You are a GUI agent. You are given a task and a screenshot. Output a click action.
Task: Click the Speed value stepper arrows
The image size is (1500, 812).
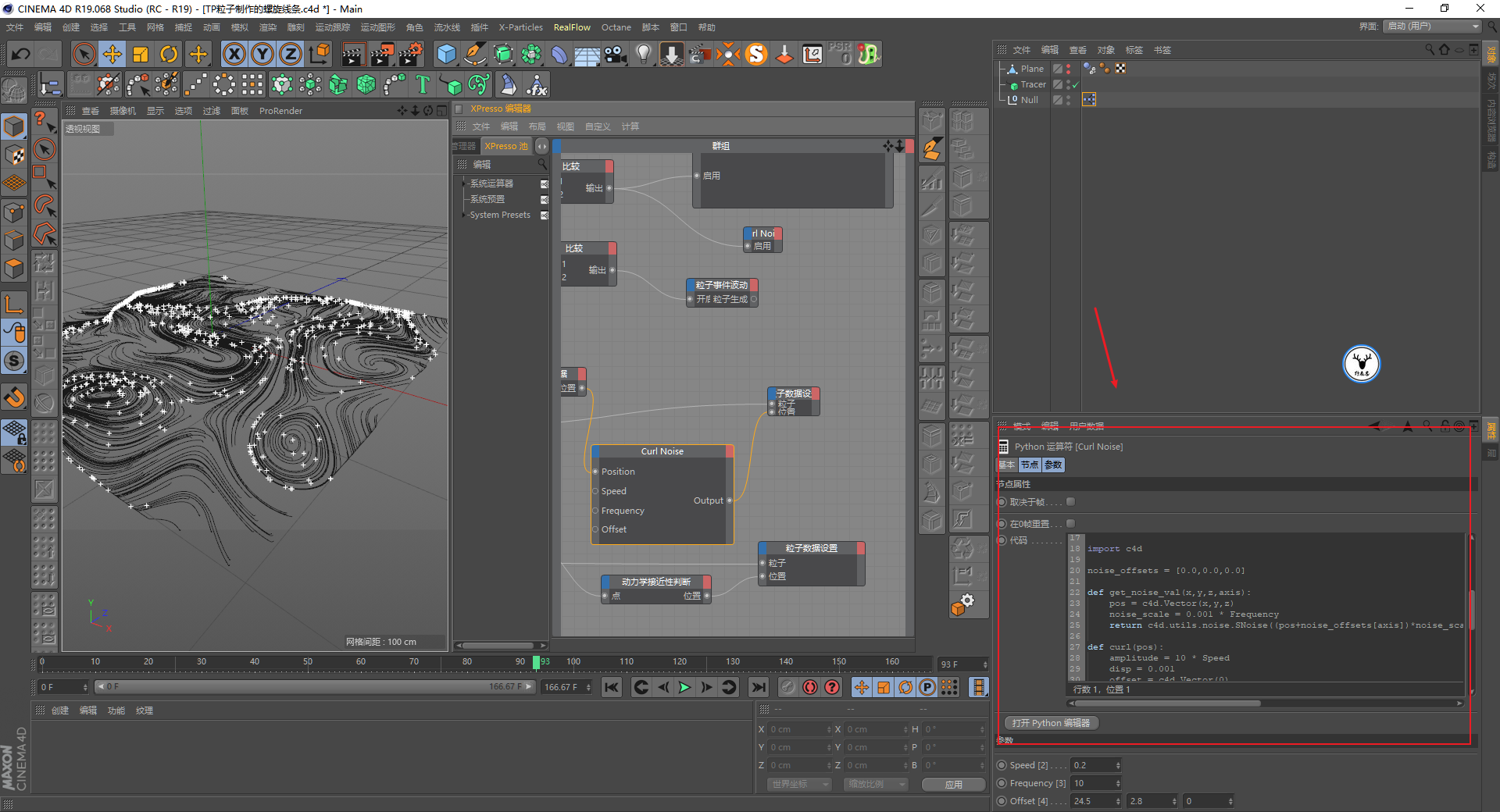click(1118, 765)
